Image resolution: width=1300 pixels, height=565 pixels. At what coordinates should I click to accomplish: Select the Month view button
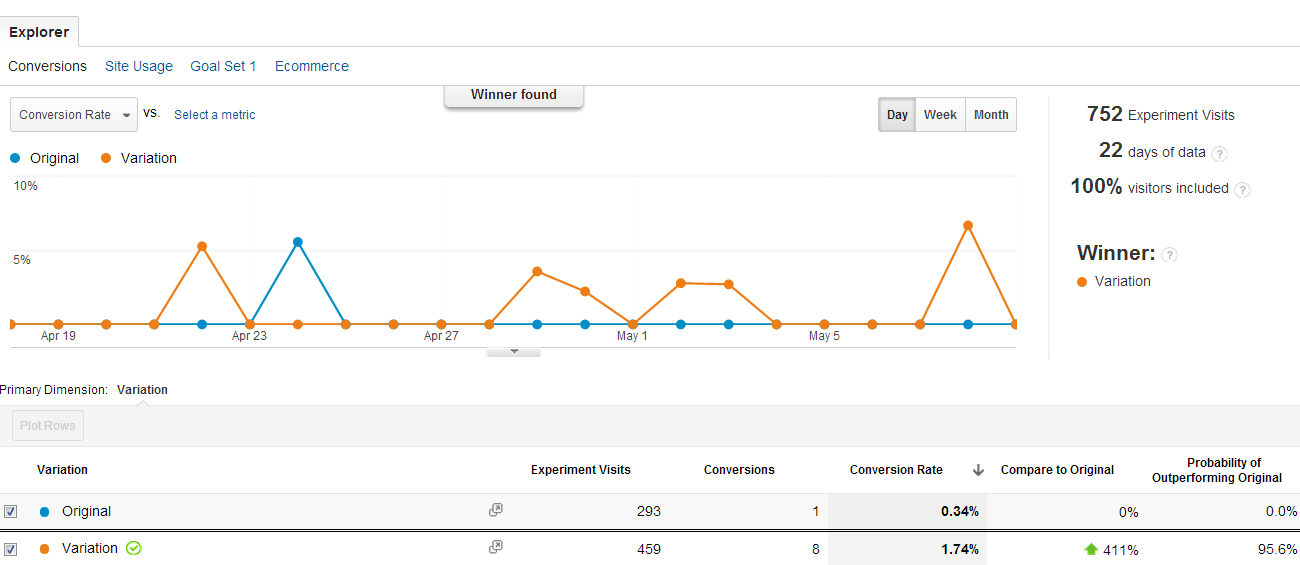click(x=991, y=115)
